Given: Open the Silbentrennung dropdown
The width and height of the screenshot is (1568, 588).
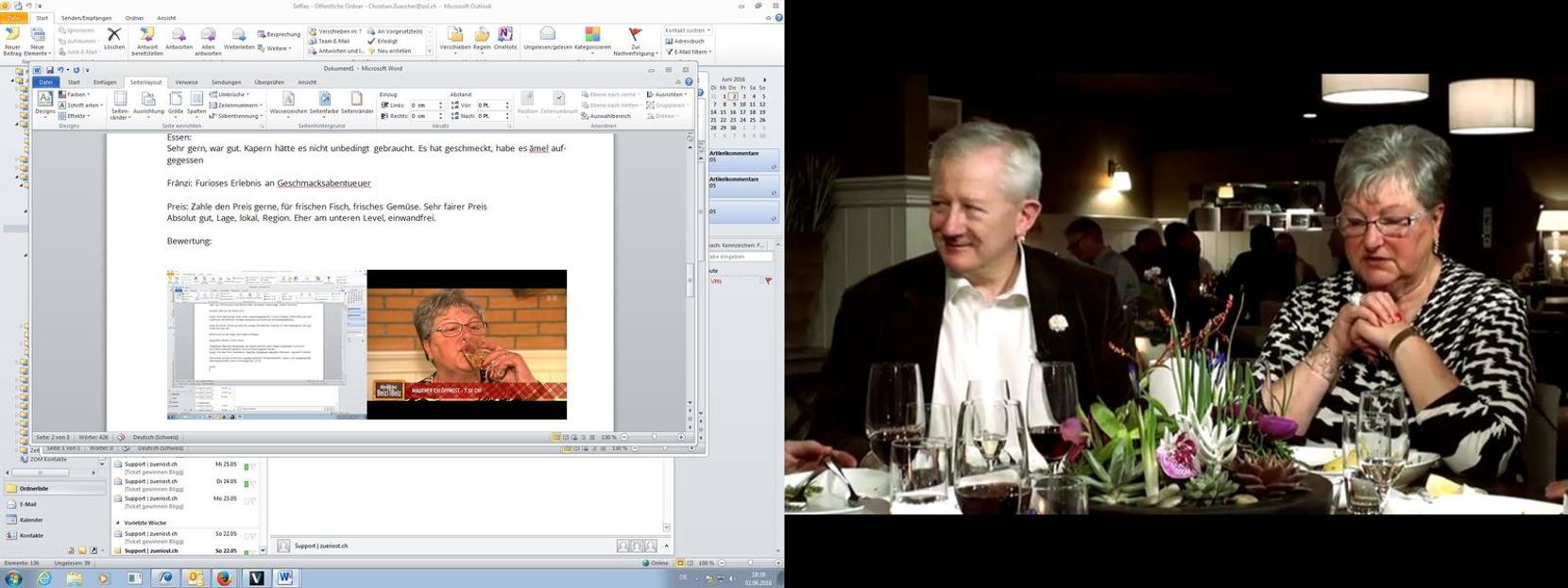Looking at the screenshot, I should [x=236, y=116].
